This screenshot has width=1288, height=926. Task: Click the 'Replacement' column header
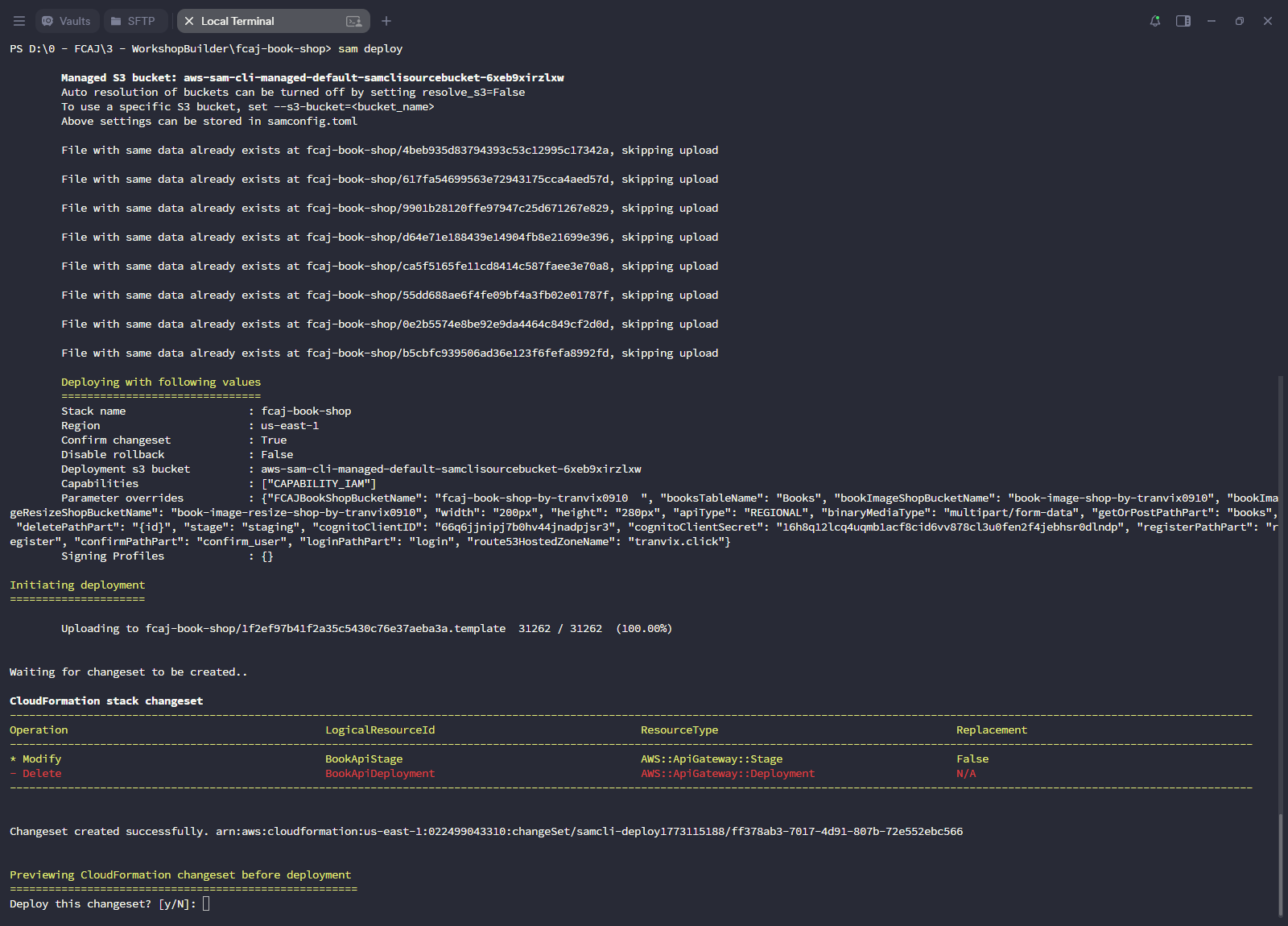tap(992, 730)
